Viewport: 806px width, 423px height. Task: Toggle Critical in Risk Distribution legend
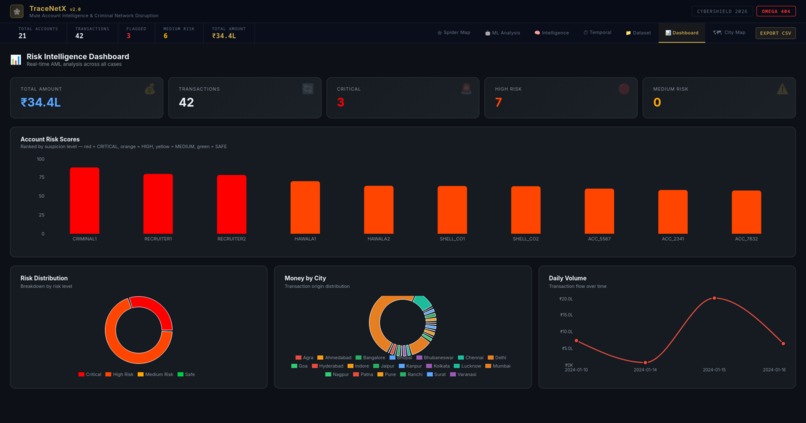(89, 374)
